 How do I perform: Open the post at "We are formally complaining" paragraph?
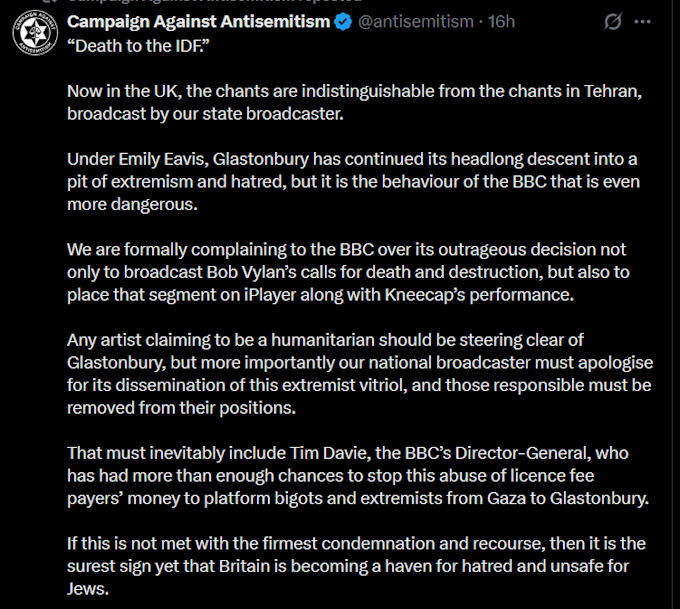point(348,272)
